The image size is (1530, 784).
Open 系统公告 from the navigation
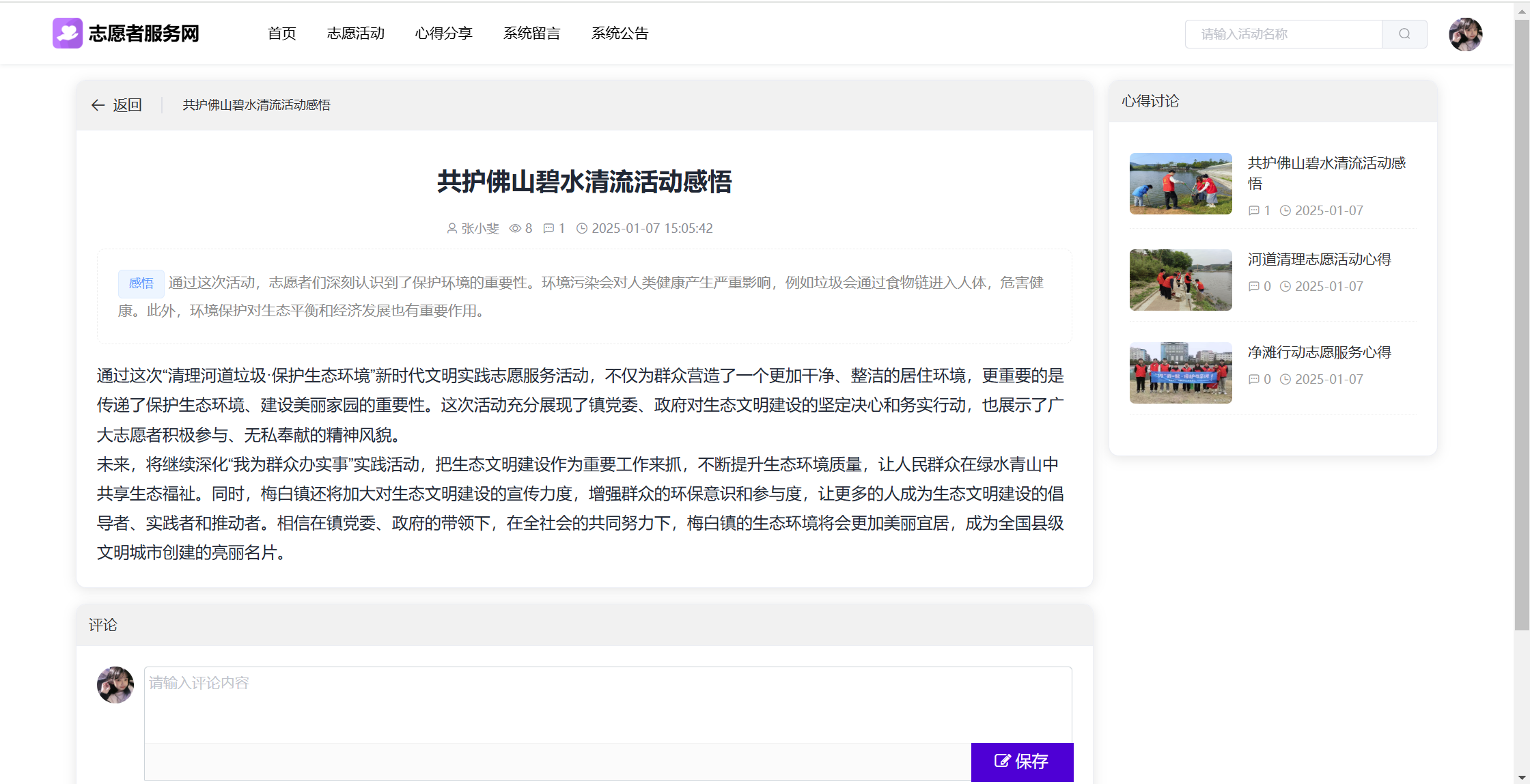pos(620,33)
